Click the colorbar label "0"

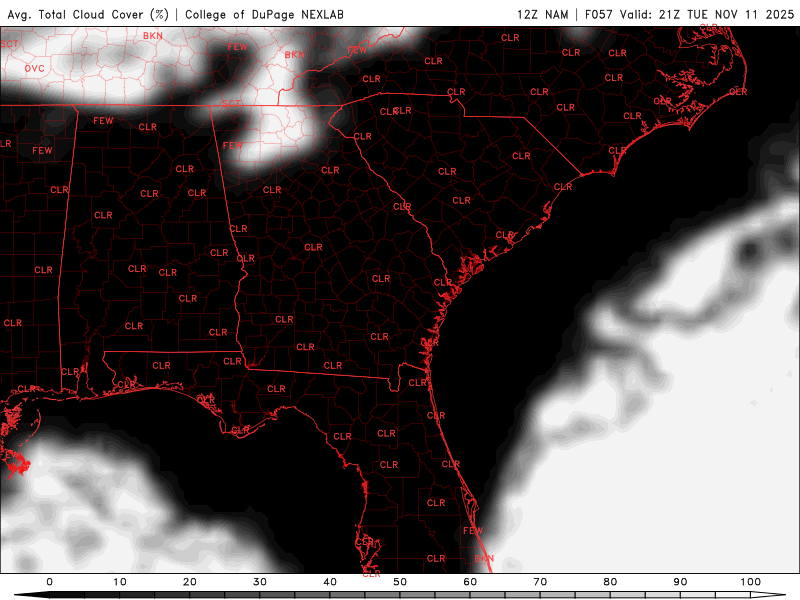coord(49,582)
